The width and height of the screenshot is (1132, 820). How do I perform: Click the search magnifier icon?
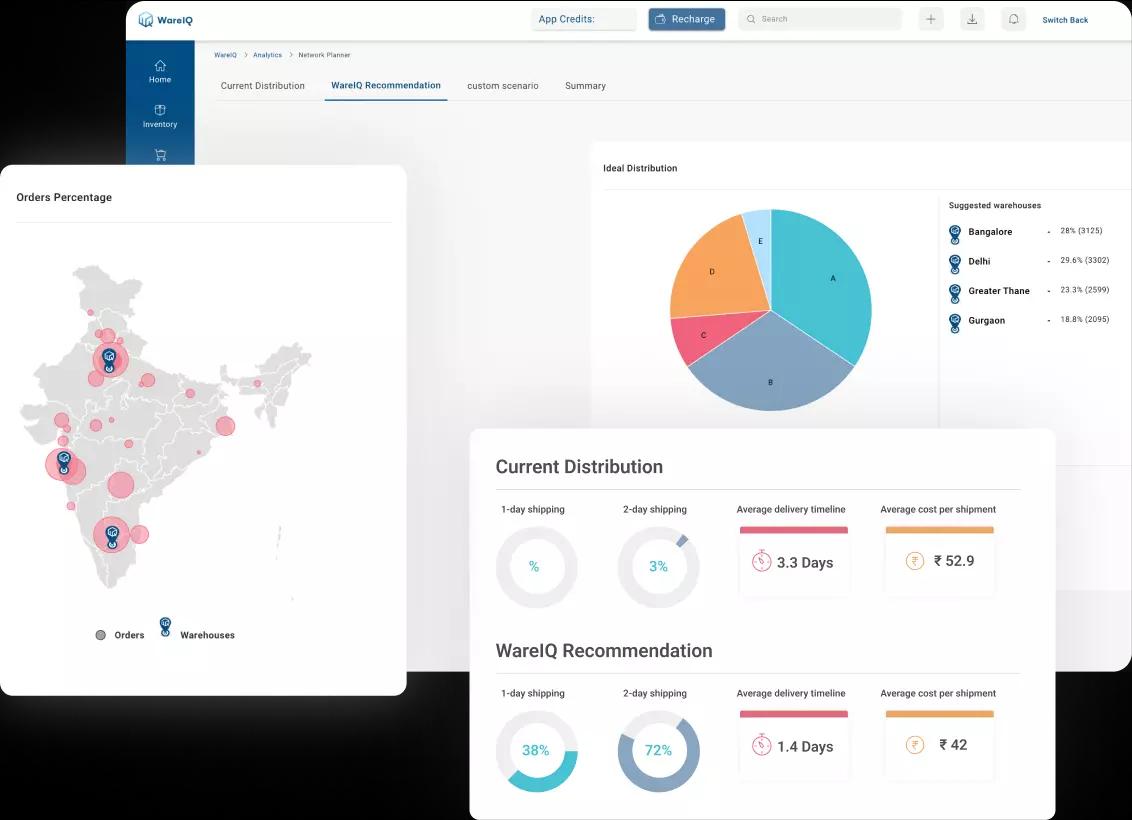tap(751, 19)
